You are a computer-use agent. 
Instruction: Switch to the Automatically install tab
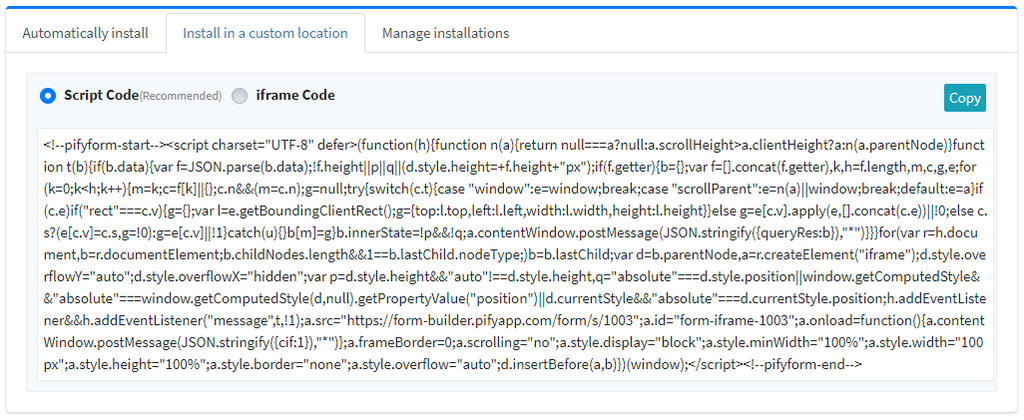[85, 33]
